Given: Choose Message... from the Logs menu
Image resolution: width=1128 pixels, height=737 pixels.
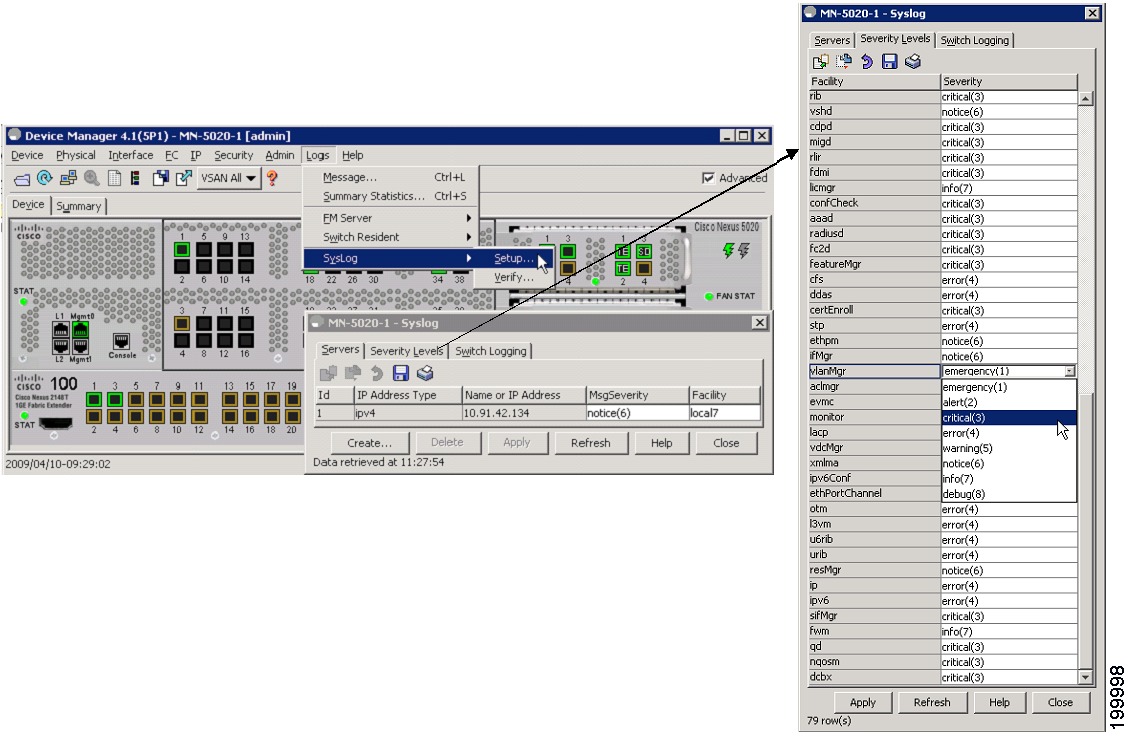Looking at the screenshot, I should coord(391,178).
